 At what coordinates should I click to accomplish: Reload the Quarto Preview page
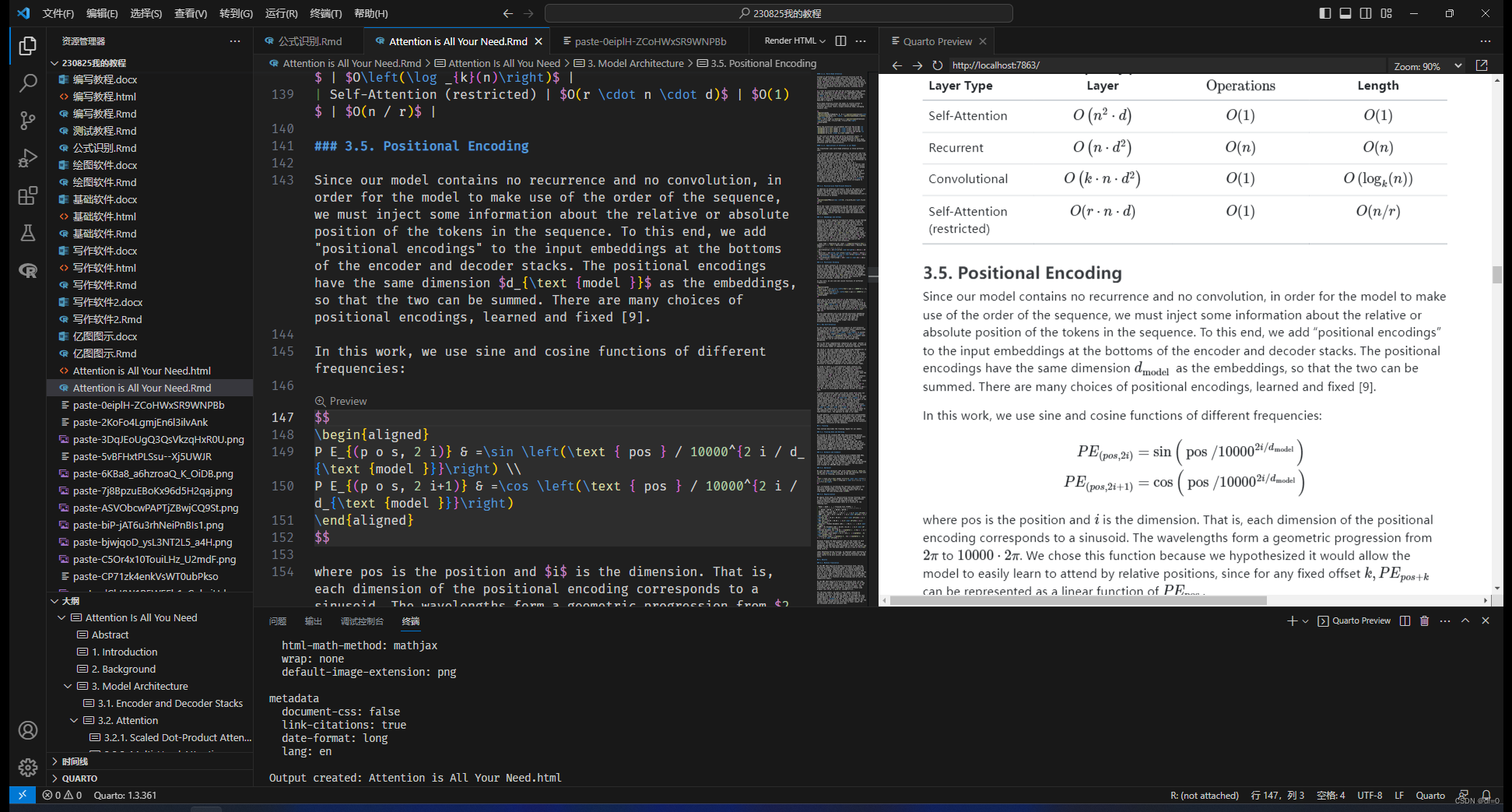coord(938,65)
